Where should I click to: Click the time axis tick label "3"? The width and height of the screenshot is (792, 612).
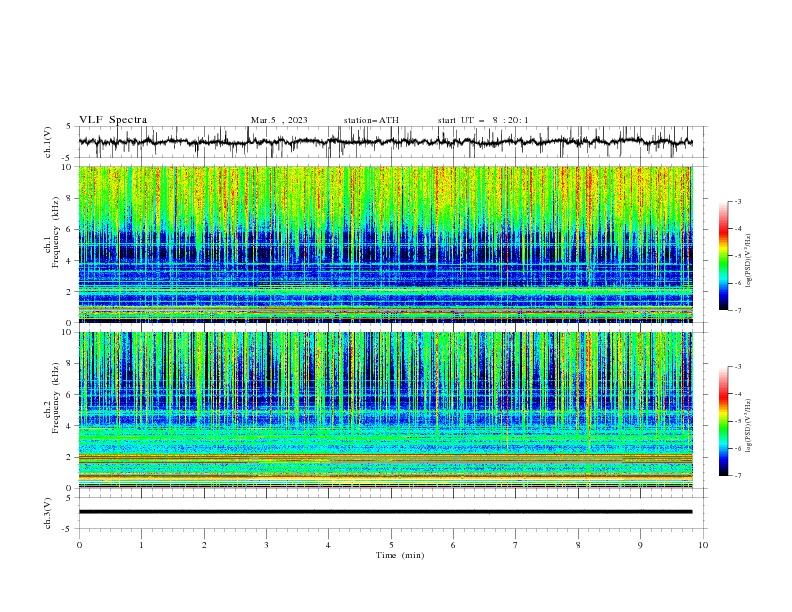coord(266,545)
